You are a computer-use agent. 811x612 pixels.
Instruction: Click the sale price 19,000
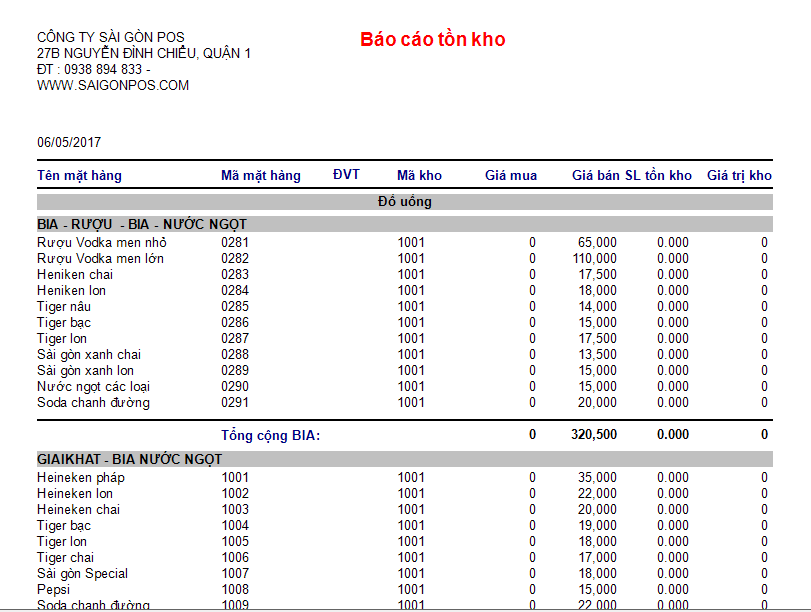point(597,526)
